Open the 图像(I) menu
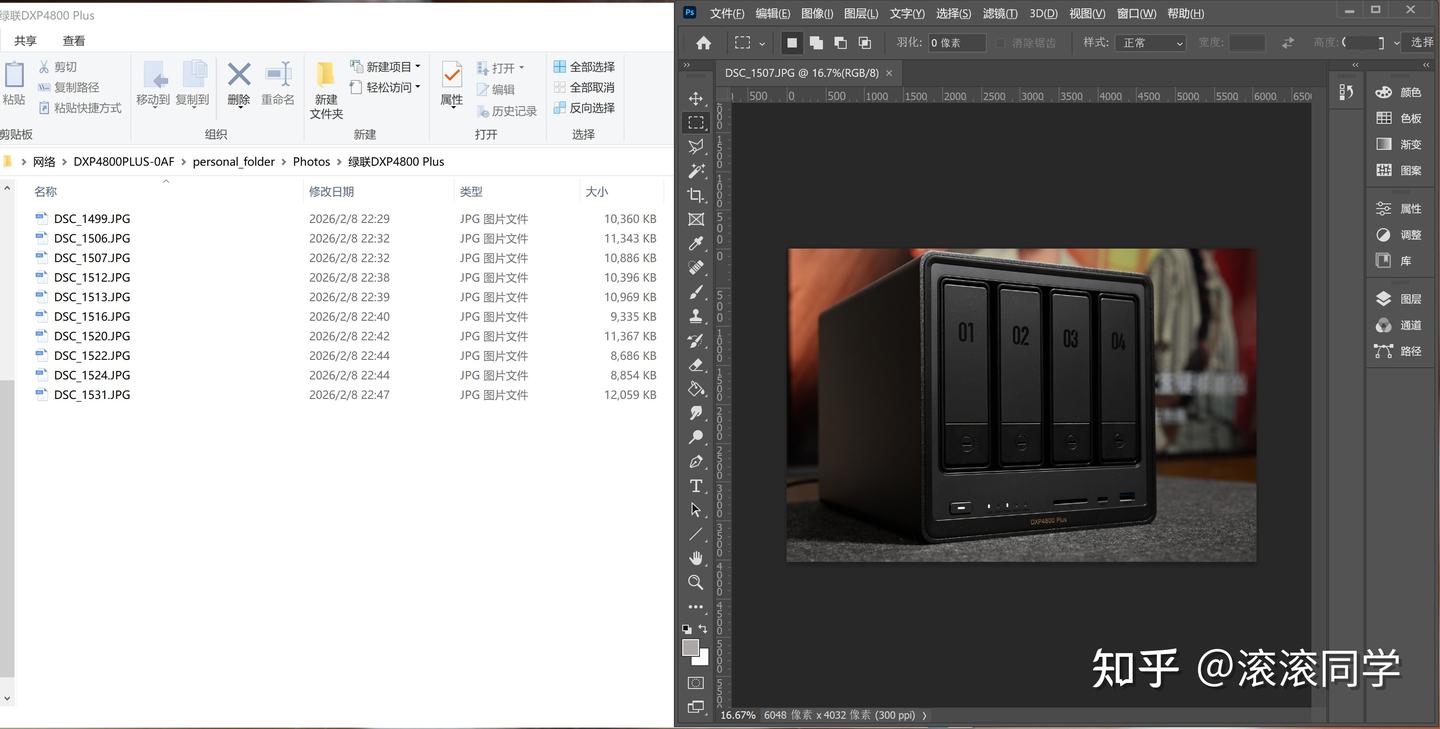The image size is (1440, 729). [817, 13]
